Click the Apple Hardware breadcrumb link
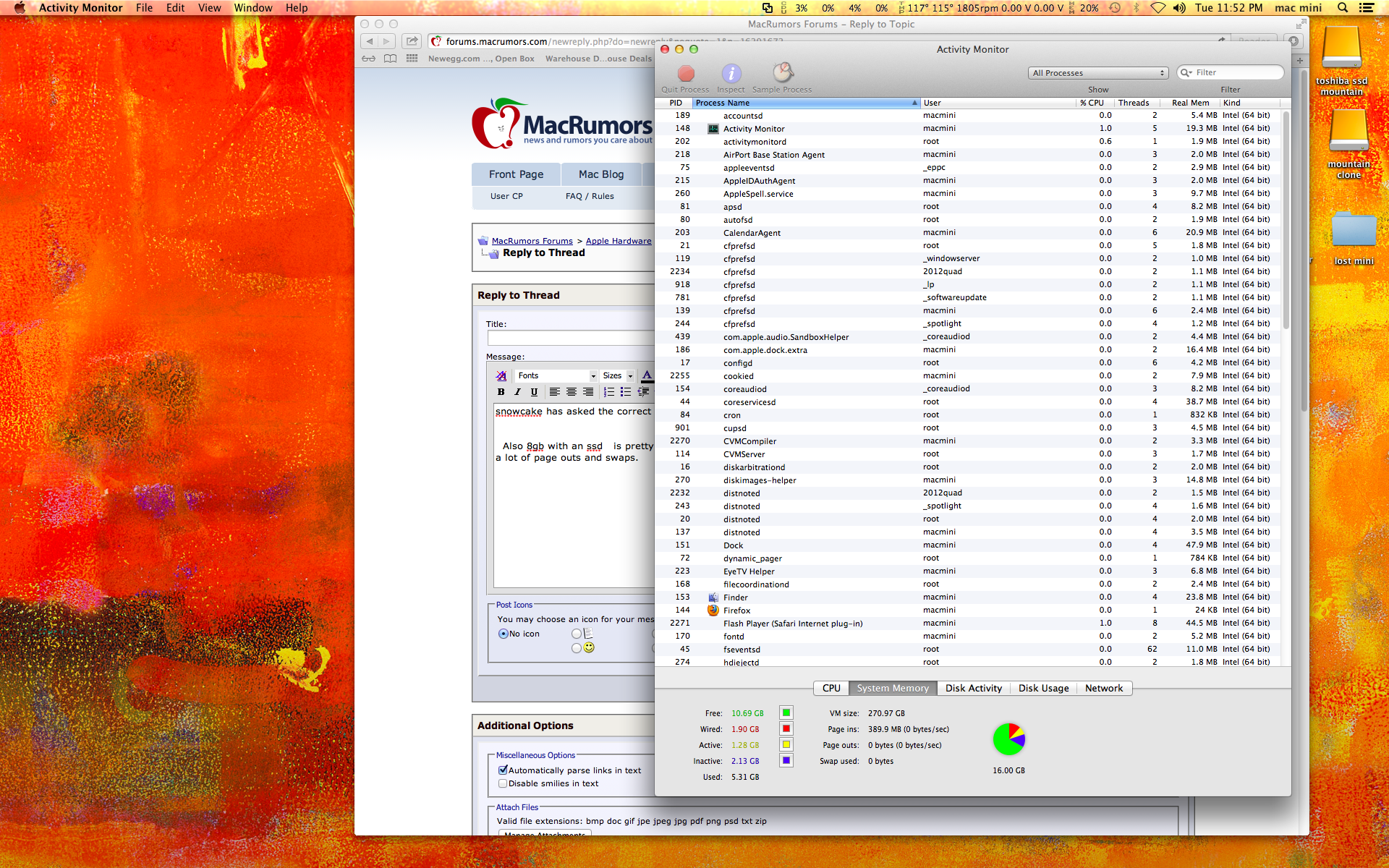 [x=618, y=241]
